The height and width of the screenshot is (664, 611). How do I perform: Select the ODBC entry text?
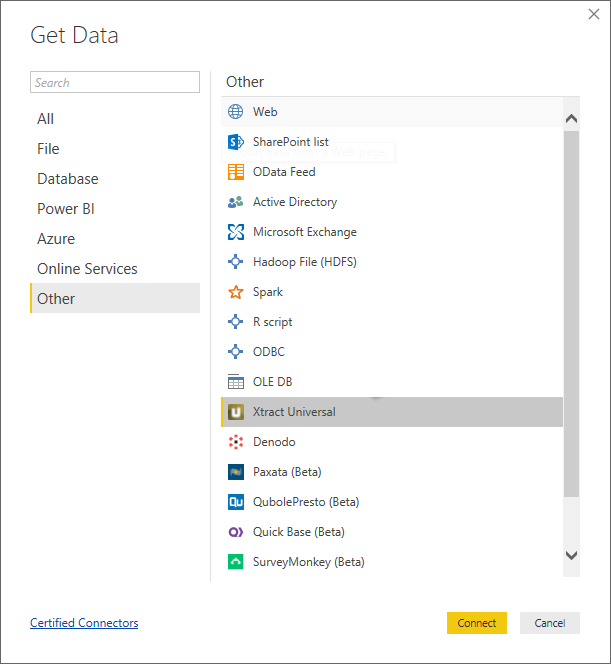point(269,352)
